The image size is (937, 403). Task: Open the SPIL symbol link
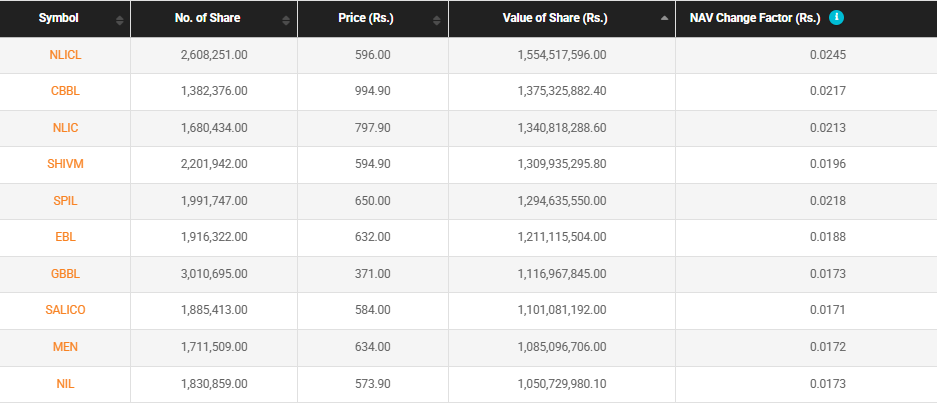coord(65,201)
